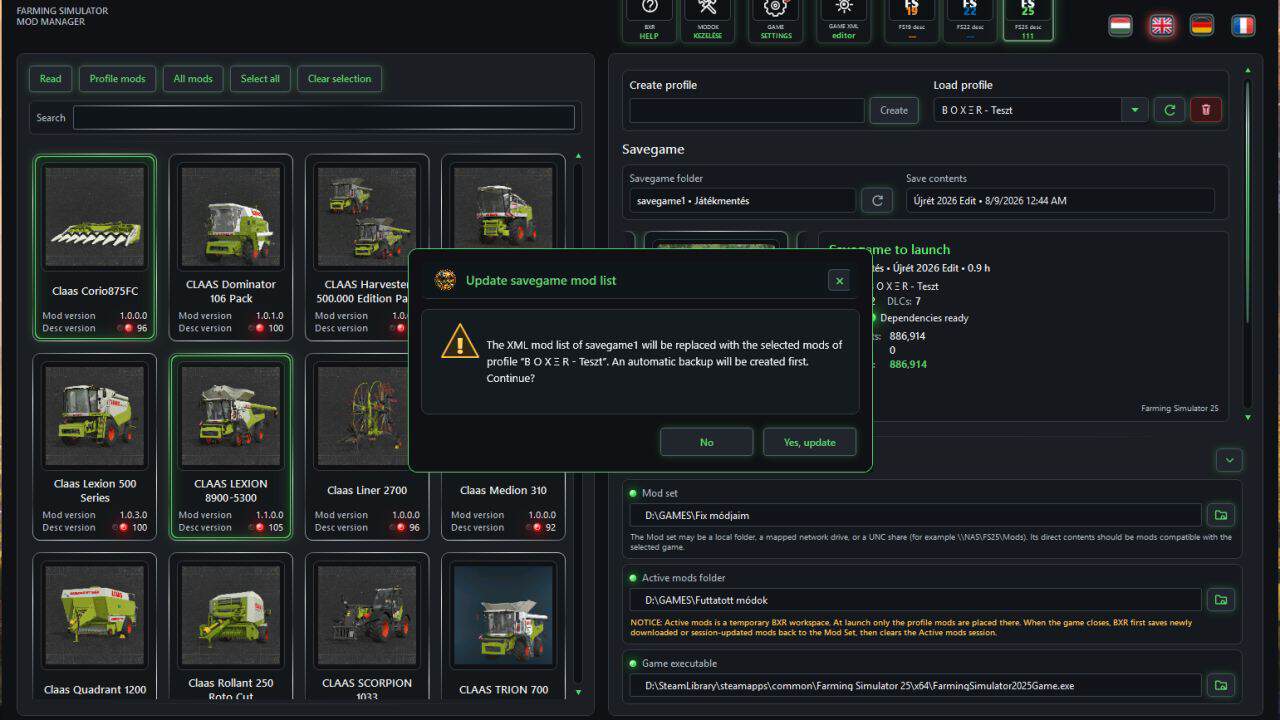Click the Farming Simulator 25 label
The image size is (1280, 720).
1180,408
